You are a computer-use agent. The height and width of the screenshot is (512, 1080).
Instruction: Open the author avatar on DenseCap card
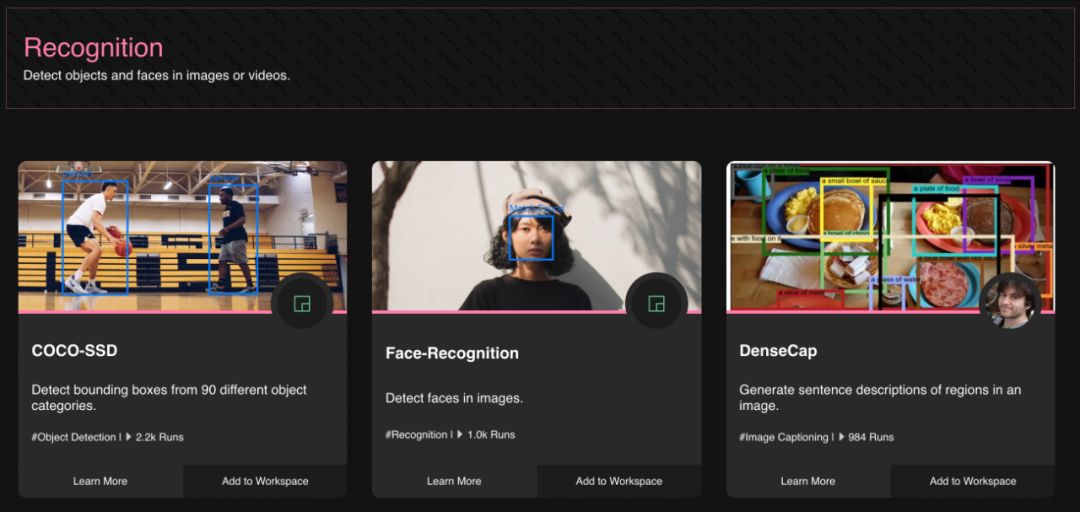coord(1010,301)
